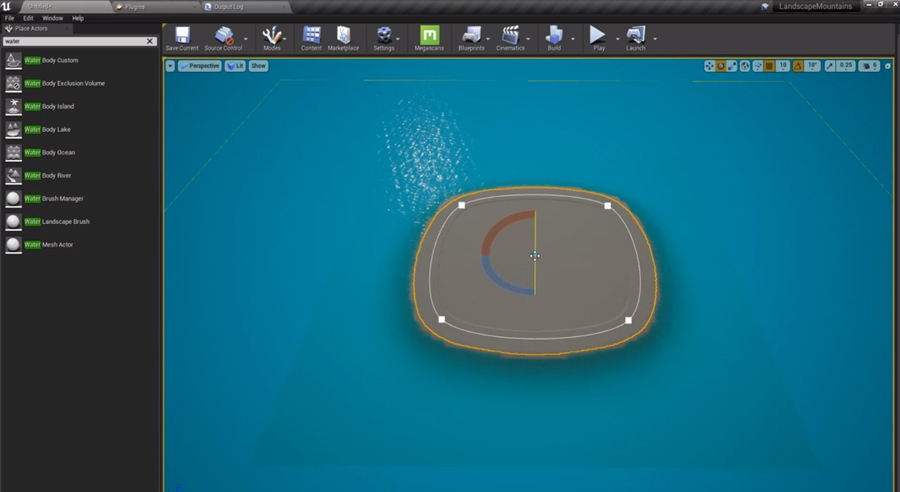Open the Content browser icon
Screen dimensions: 900x492
click(311, 38)
